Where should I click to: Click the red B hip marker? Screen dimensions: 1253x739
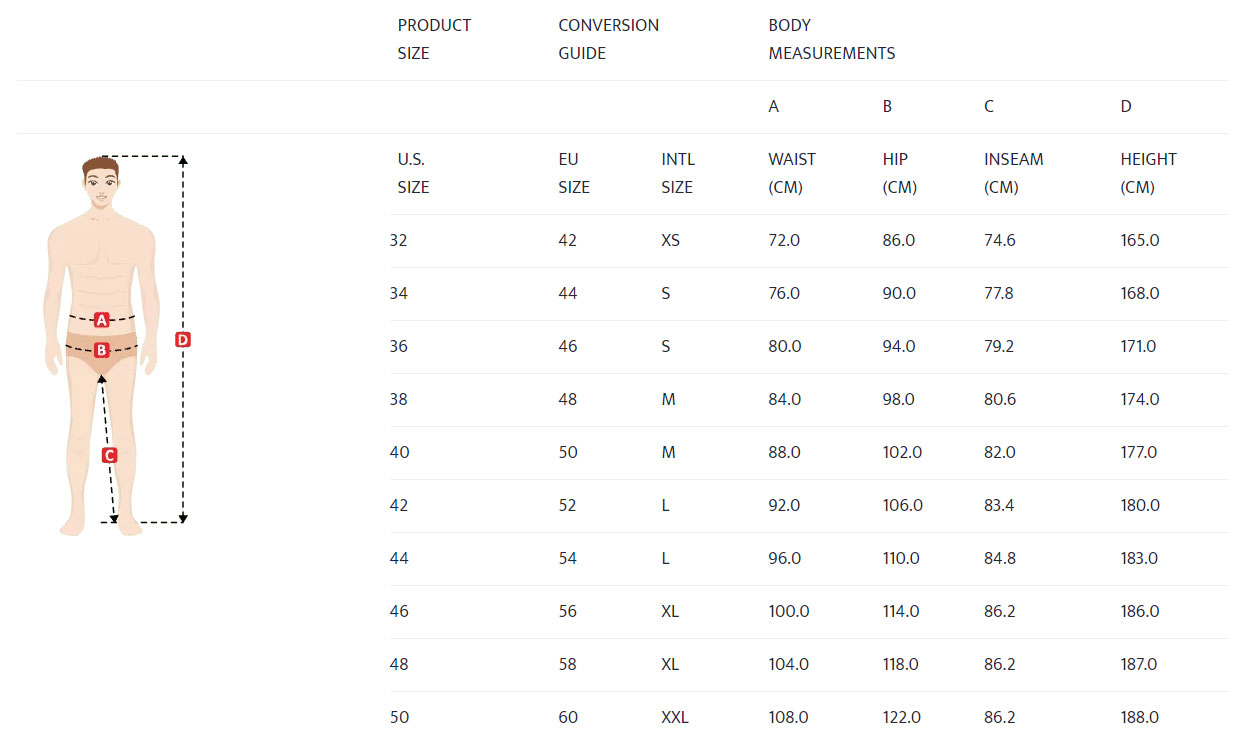click(101, 350)
